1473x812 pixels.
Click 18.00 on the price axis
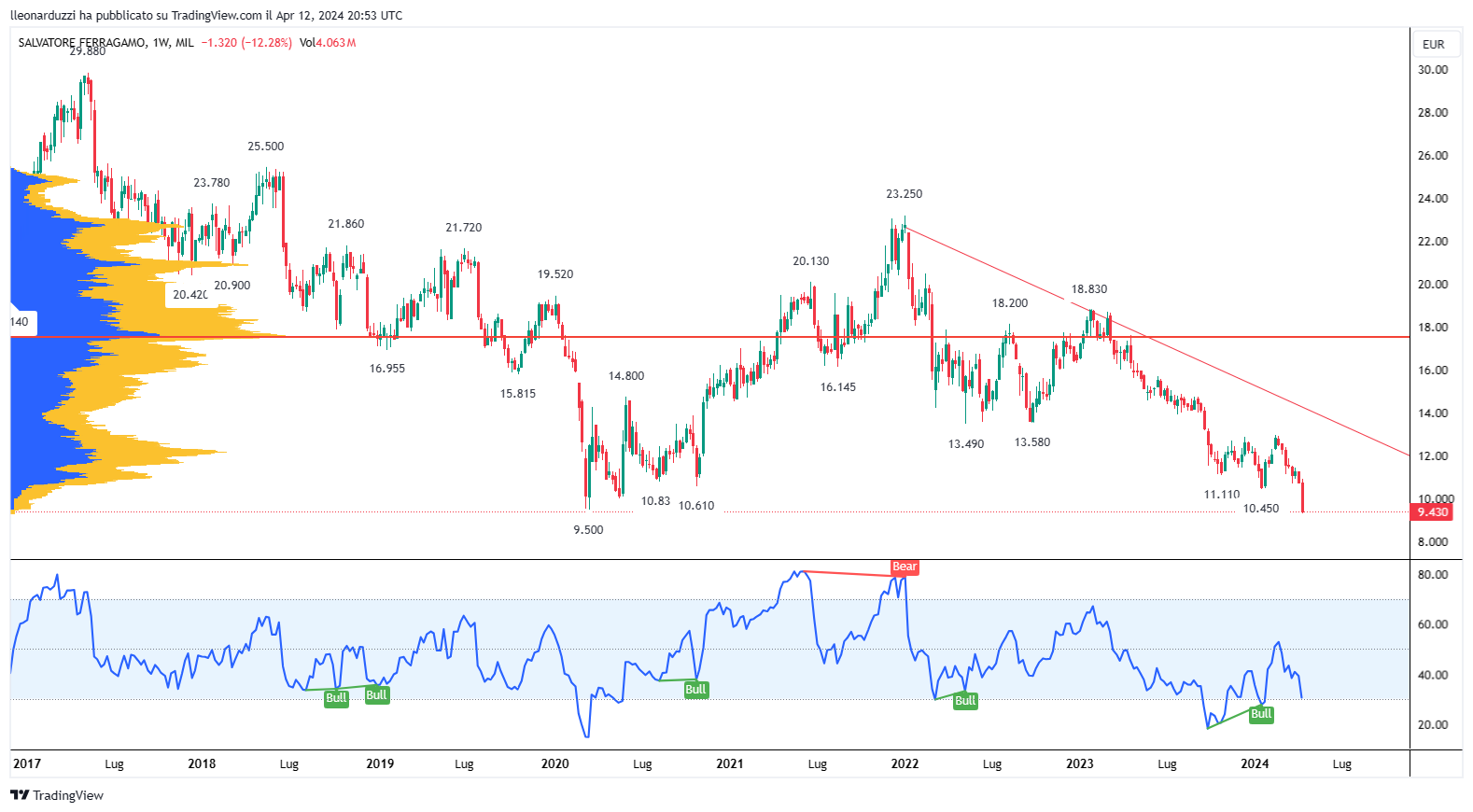pos(1433,328)
